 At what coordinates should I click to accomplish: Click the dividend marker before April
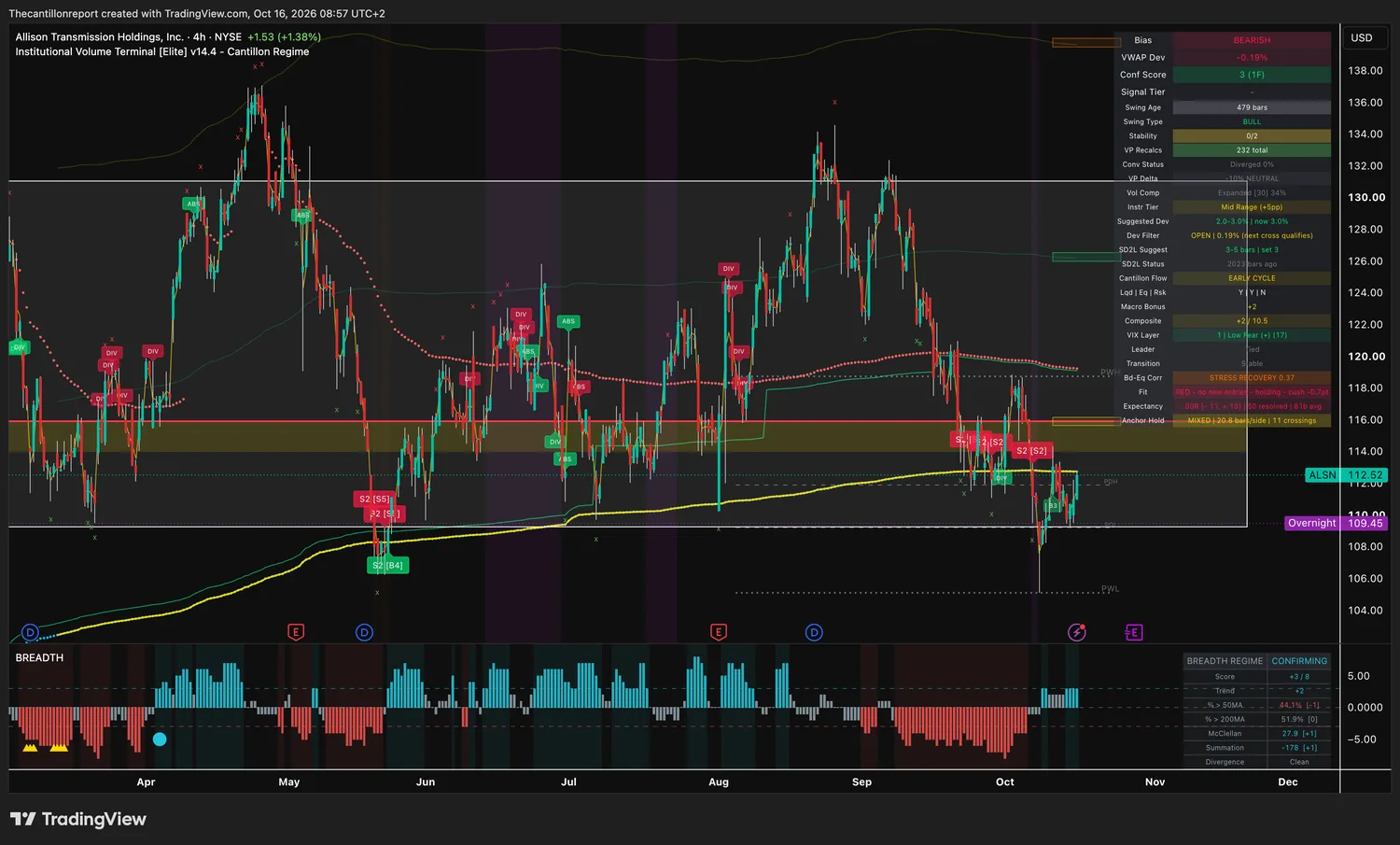tap(30, 632)
